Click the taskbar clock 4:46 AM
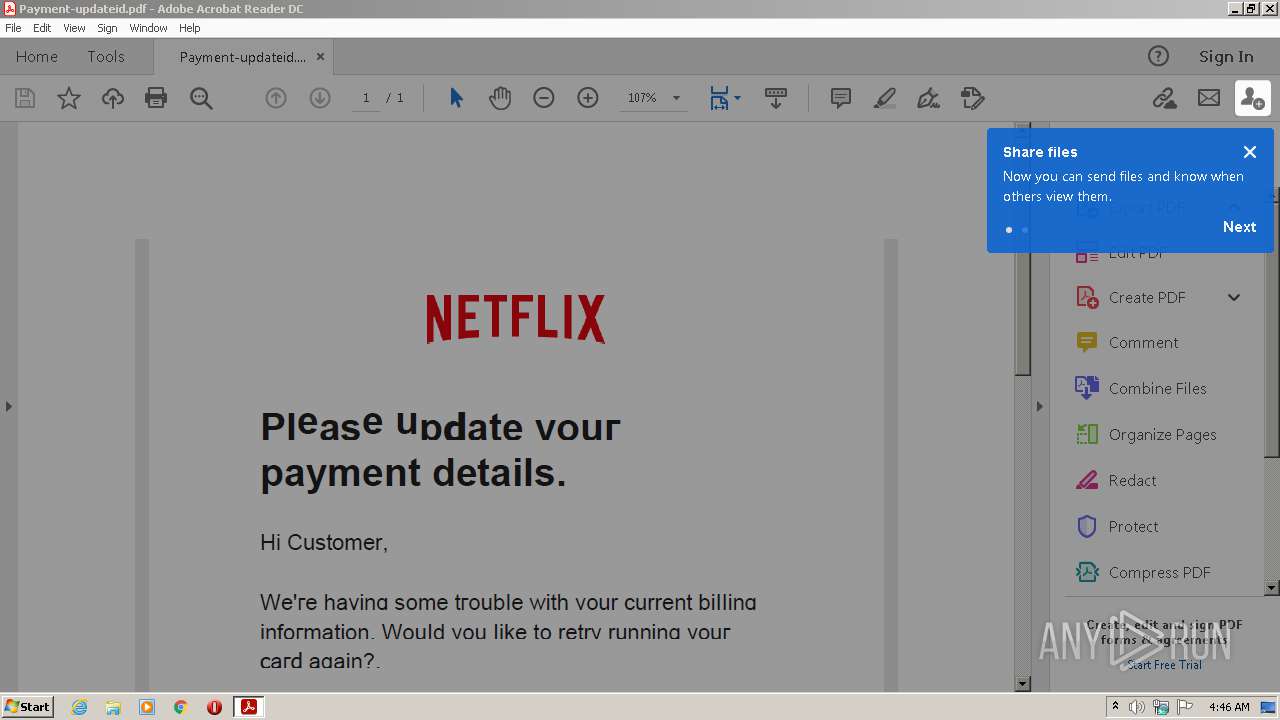Screen dimensions: 1280x720 click(1229, 707)
